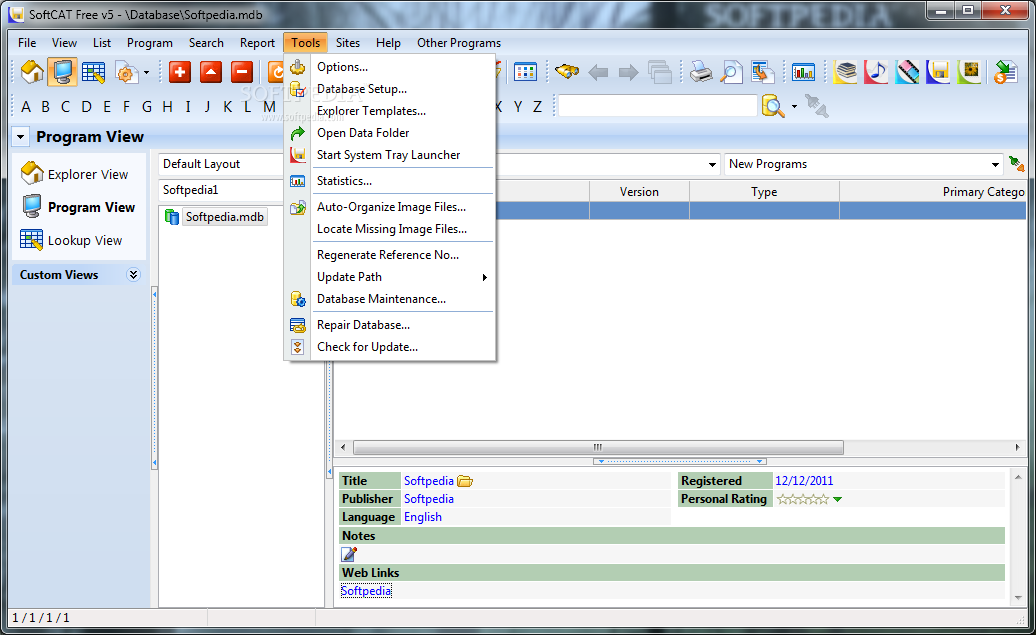Click the English language link
Screen dimensions: 1036x635
pyautogui.click(x=423, y=517)
